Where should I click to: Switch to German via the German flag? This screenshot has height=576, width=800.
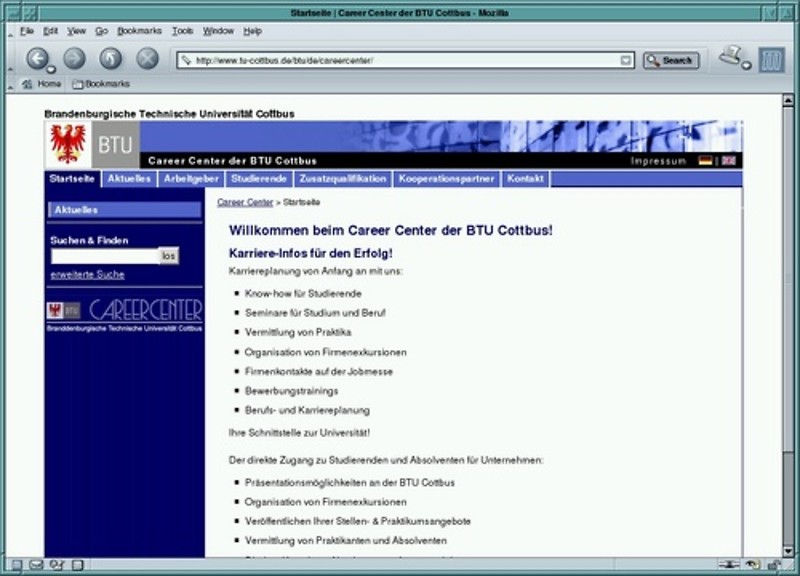706,161
